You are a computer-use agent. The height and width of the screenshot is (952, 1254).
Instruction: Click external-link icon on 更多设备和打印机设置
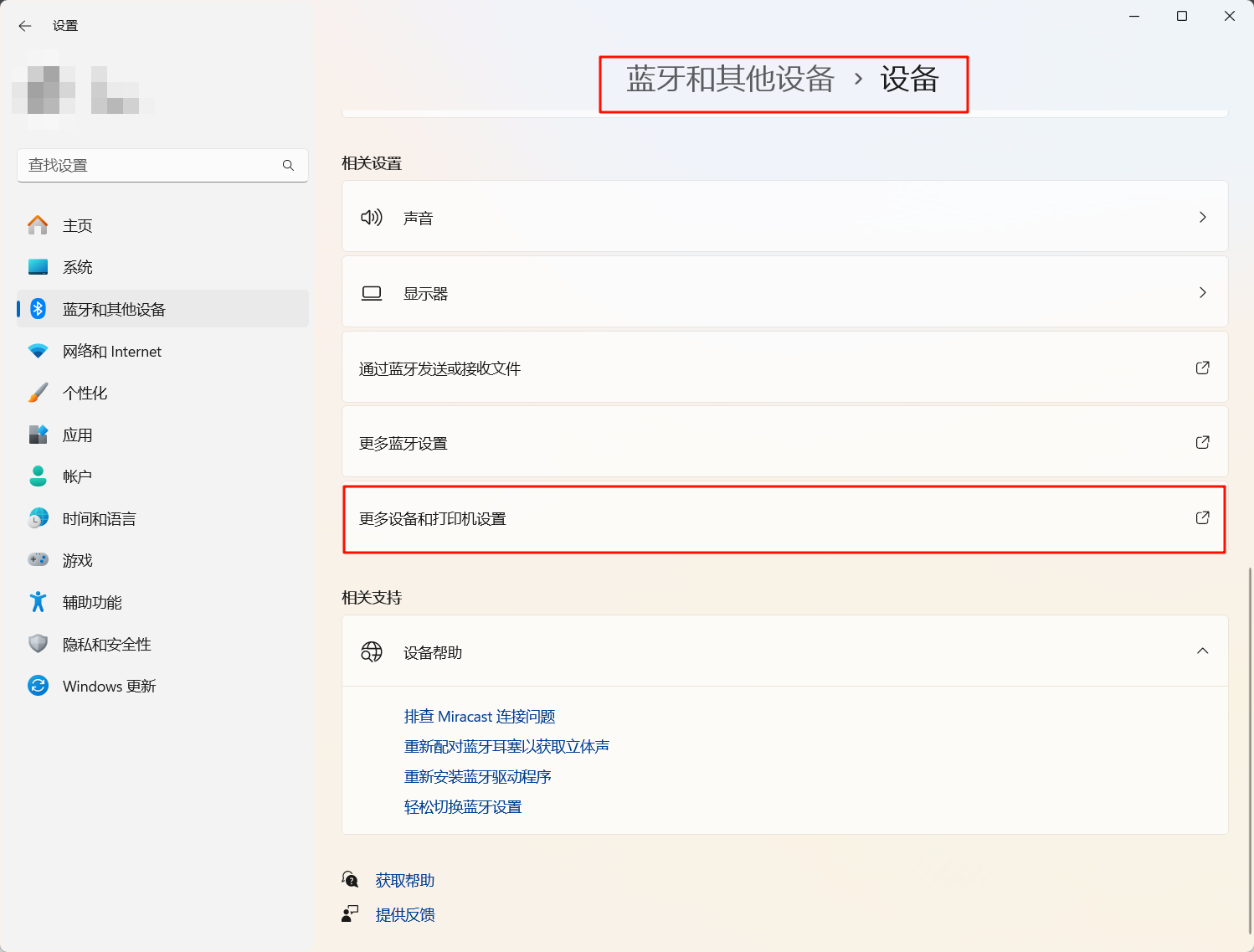[x=1203, y=517]
